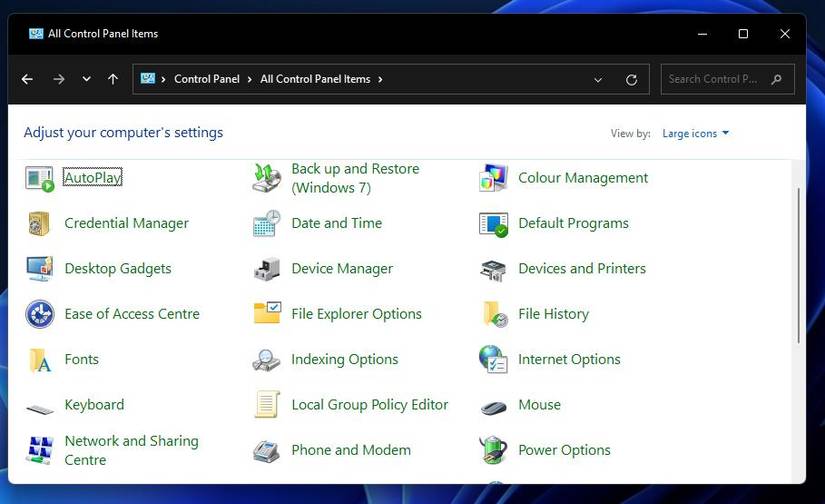Open the Local Group Policy Editor link

click(369, 405)
